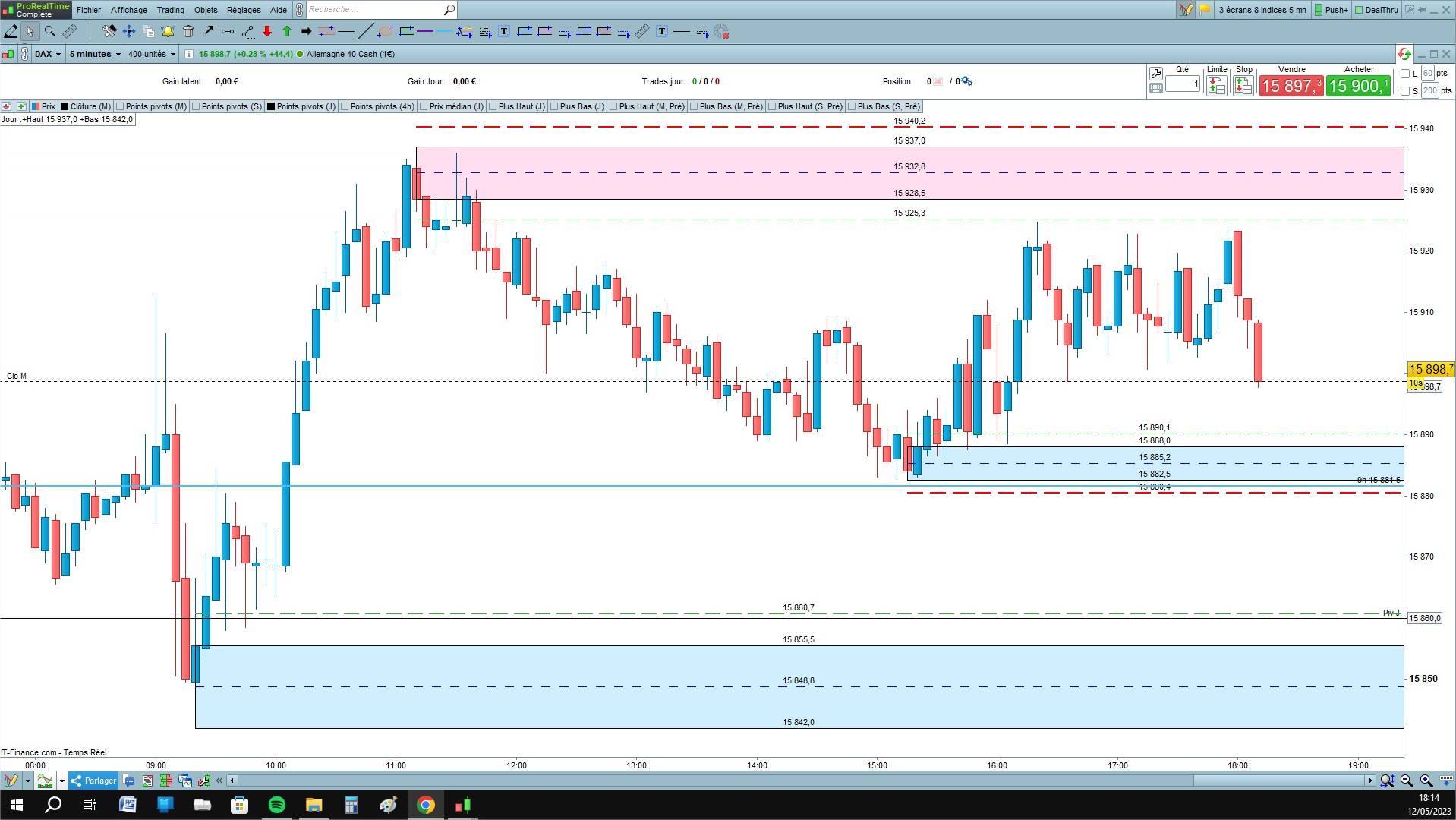This screenshot has width=1456, height=820.
Task: Select the move cross-arrows tool
Action: pyautogui.click(x=129, y=31)
